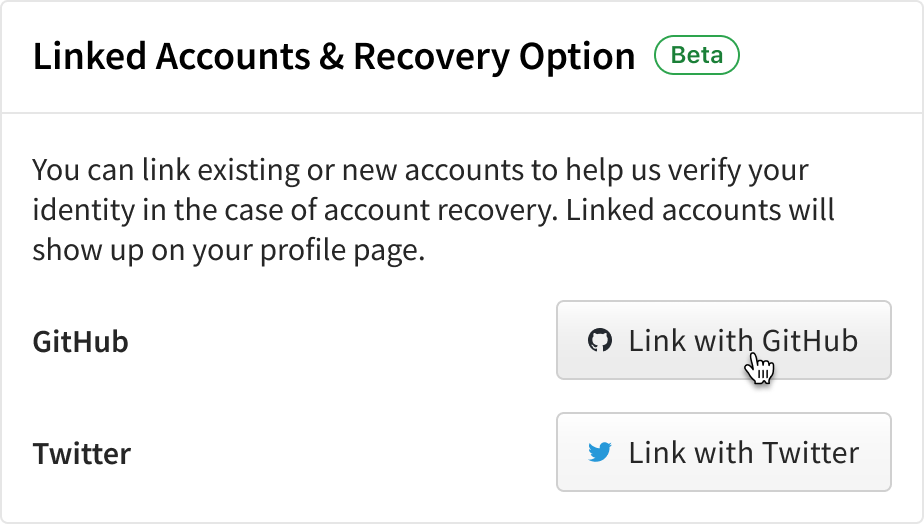The image size is (924, 524).
Task: Click the GitHub octocat icon
Action: click(x=599, y=341)
